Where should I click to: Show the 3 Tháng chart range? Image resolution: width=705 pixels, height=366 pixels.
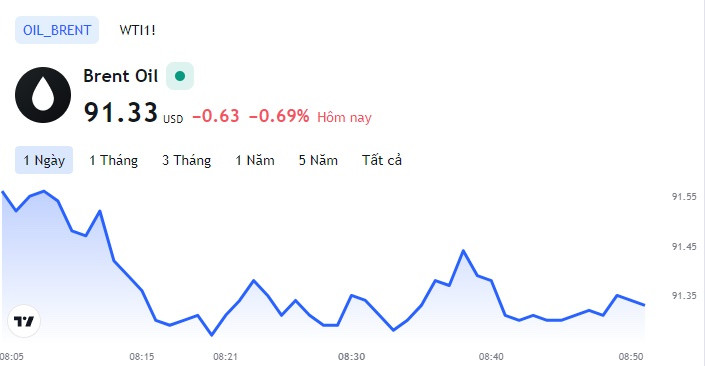187,160
